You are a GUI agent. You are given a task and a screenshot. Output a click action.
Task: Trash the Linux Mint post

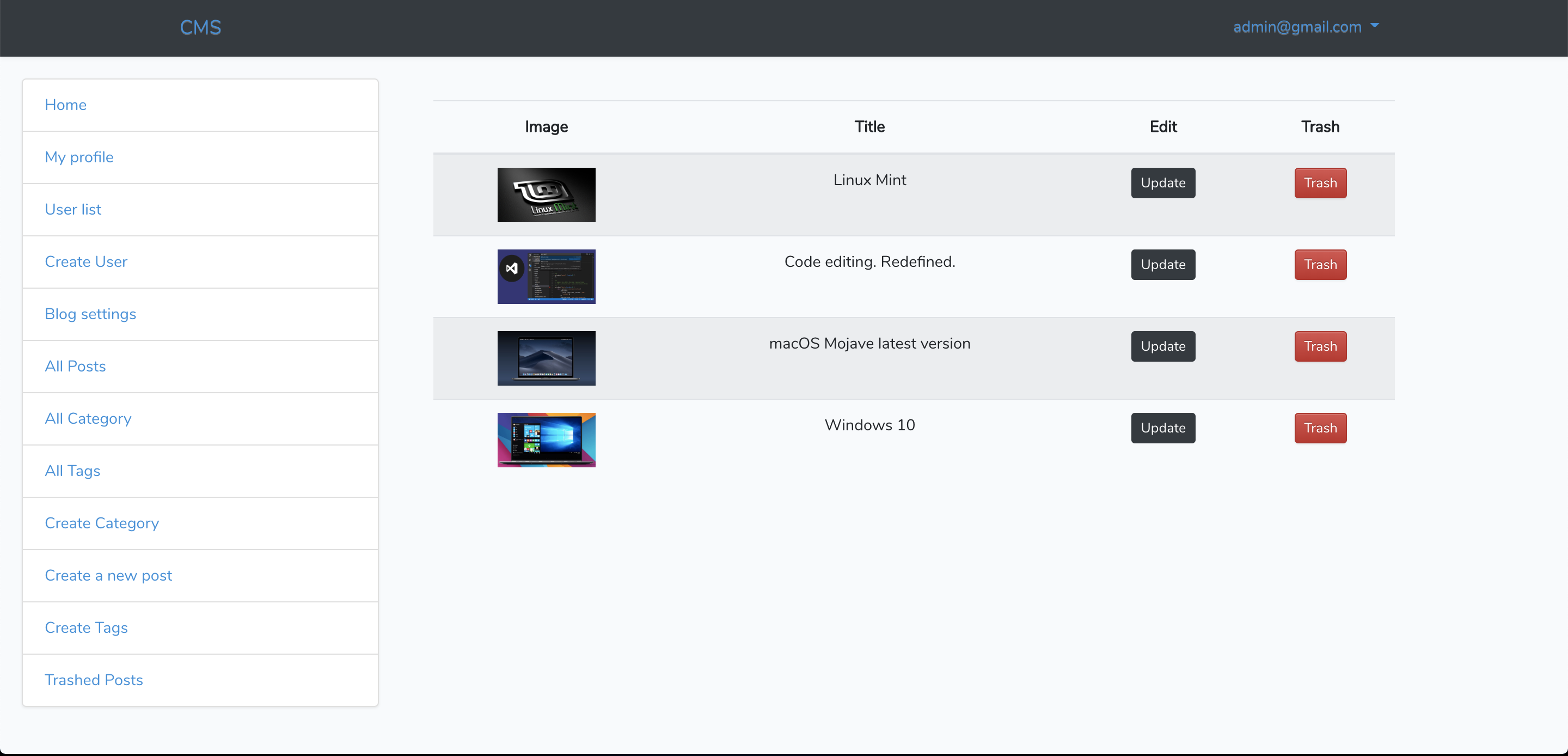coord(1320,183)
